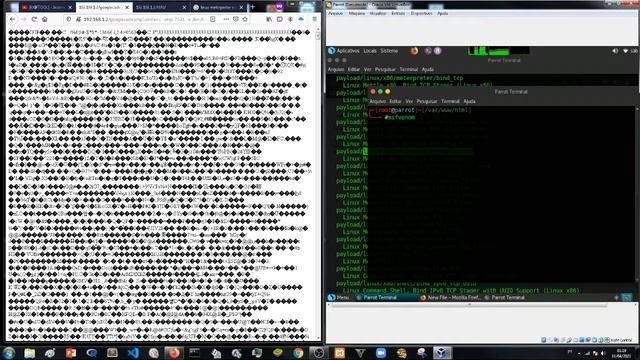Open File Explorer from Windows taskbar
The height and width of the screenshot is (360, 640).
click(29, 353)
